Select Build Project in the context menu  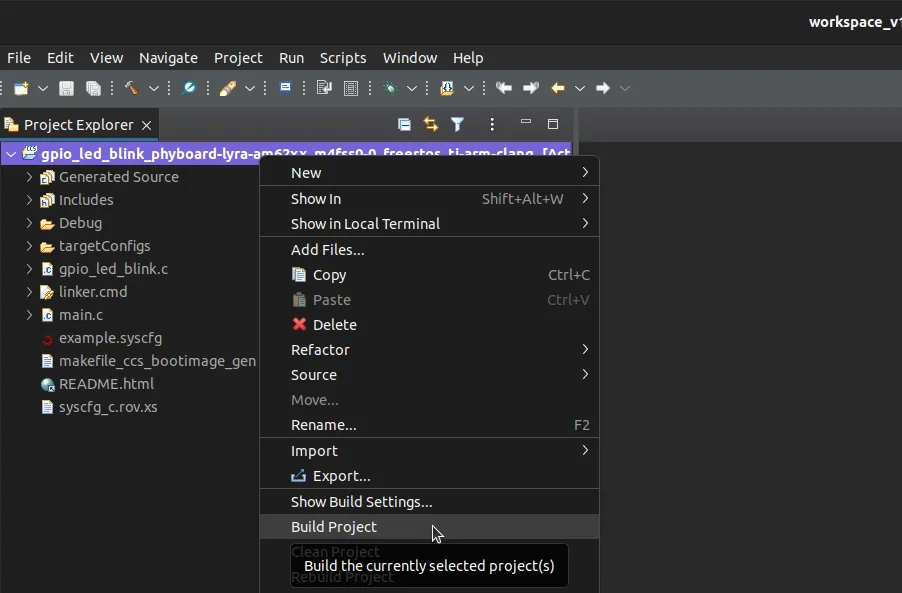334,527
